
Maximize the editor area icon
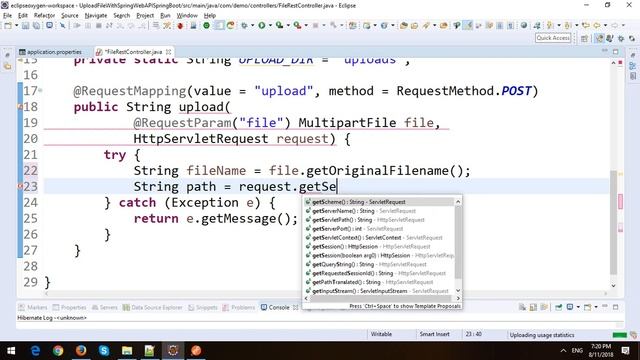click(616, 51)
